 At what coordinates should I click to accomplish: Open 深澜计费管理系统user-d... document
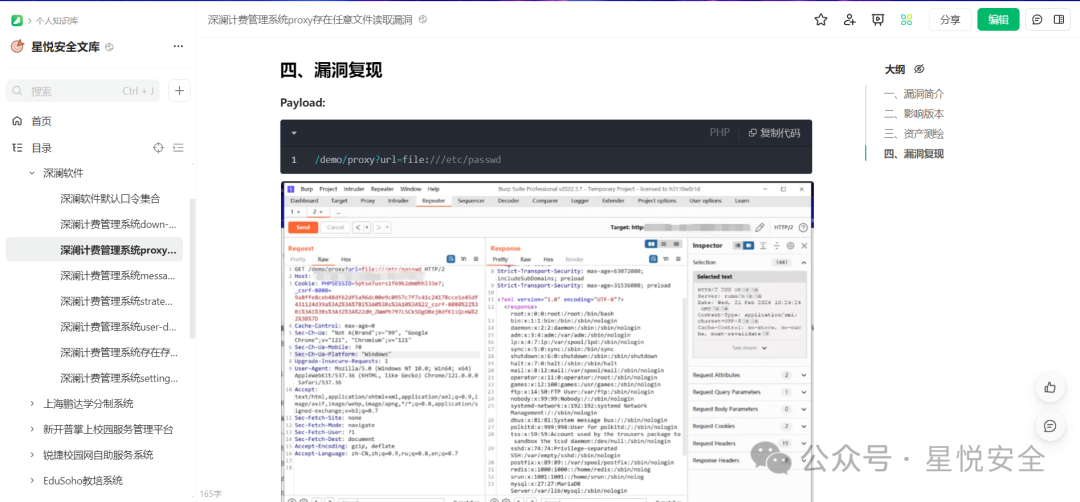tap(118, 326)
